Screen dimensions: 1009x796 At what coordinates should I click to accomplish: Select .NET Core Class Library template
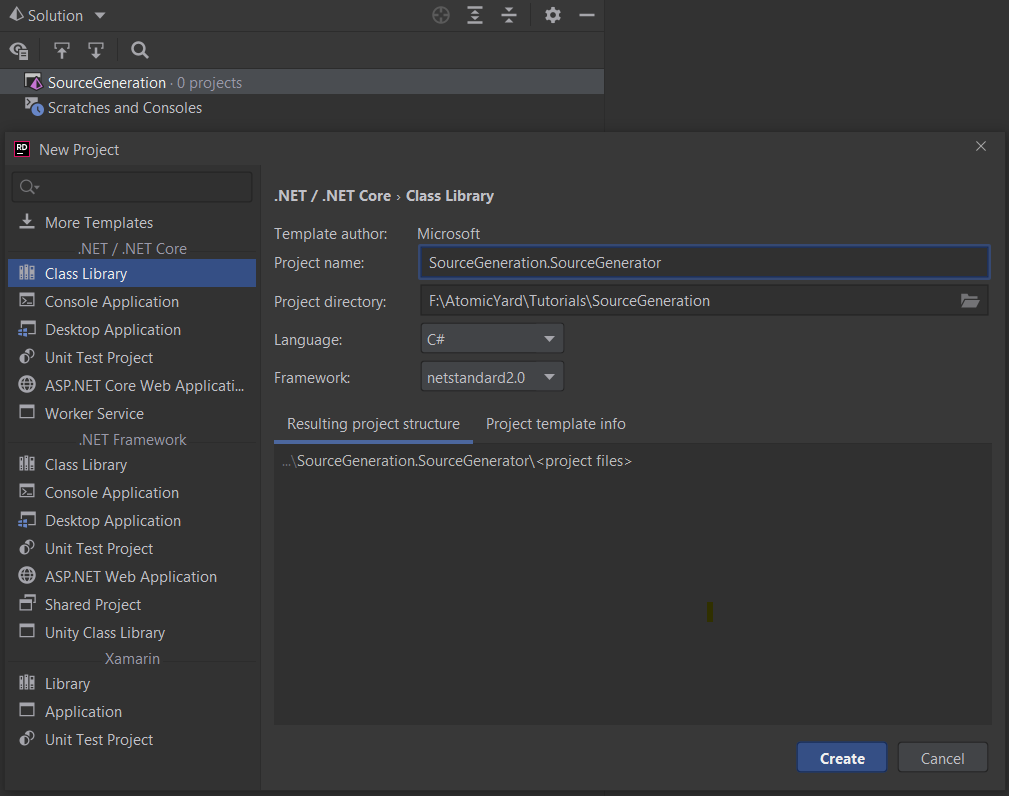click(132, 273)
